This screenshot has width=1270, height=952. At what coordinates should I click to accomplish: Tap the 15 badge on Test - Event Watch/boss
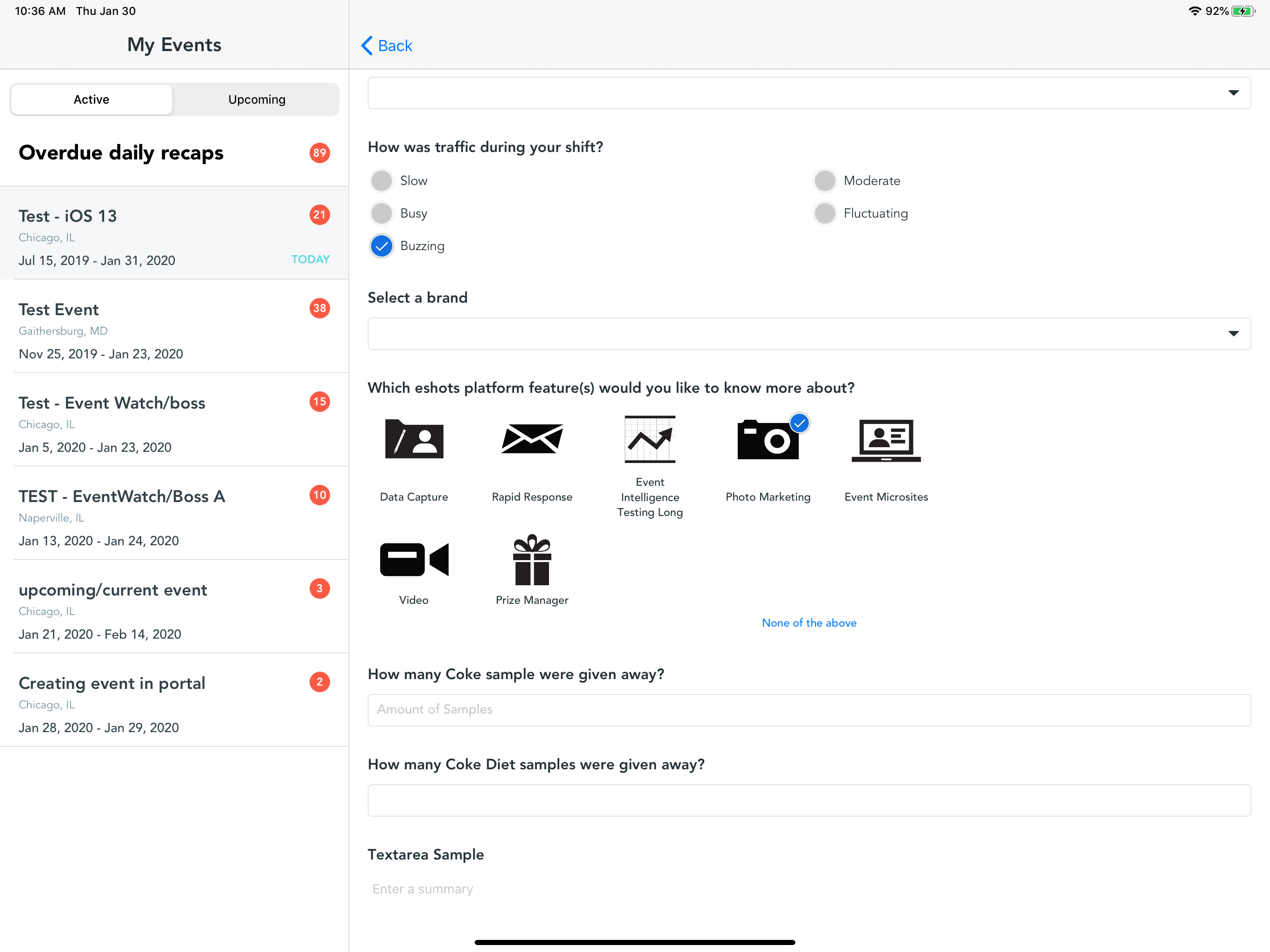[320, 402]
